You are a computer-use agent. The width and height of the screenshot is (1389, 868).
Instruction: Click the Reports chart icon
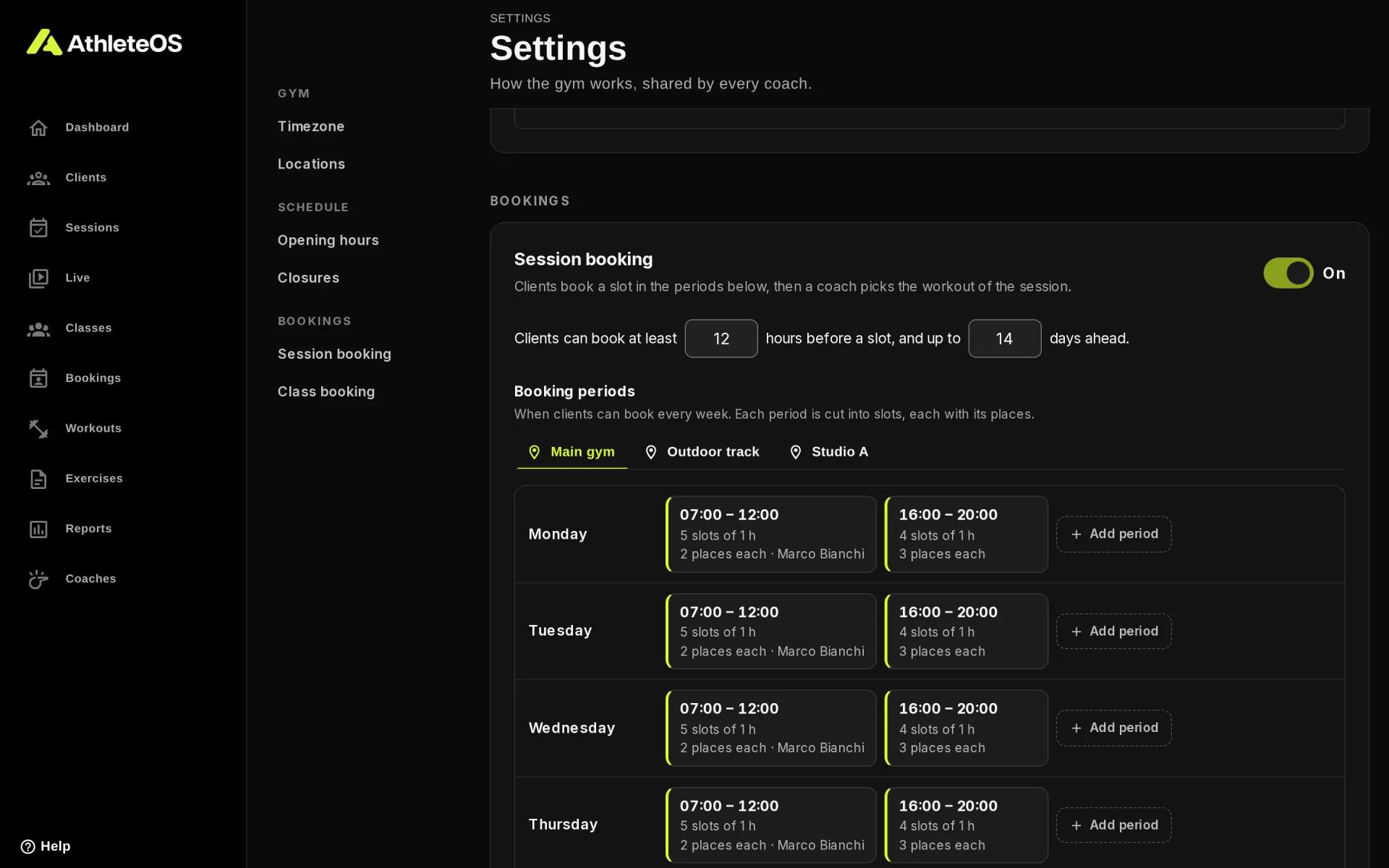point(38,529)
